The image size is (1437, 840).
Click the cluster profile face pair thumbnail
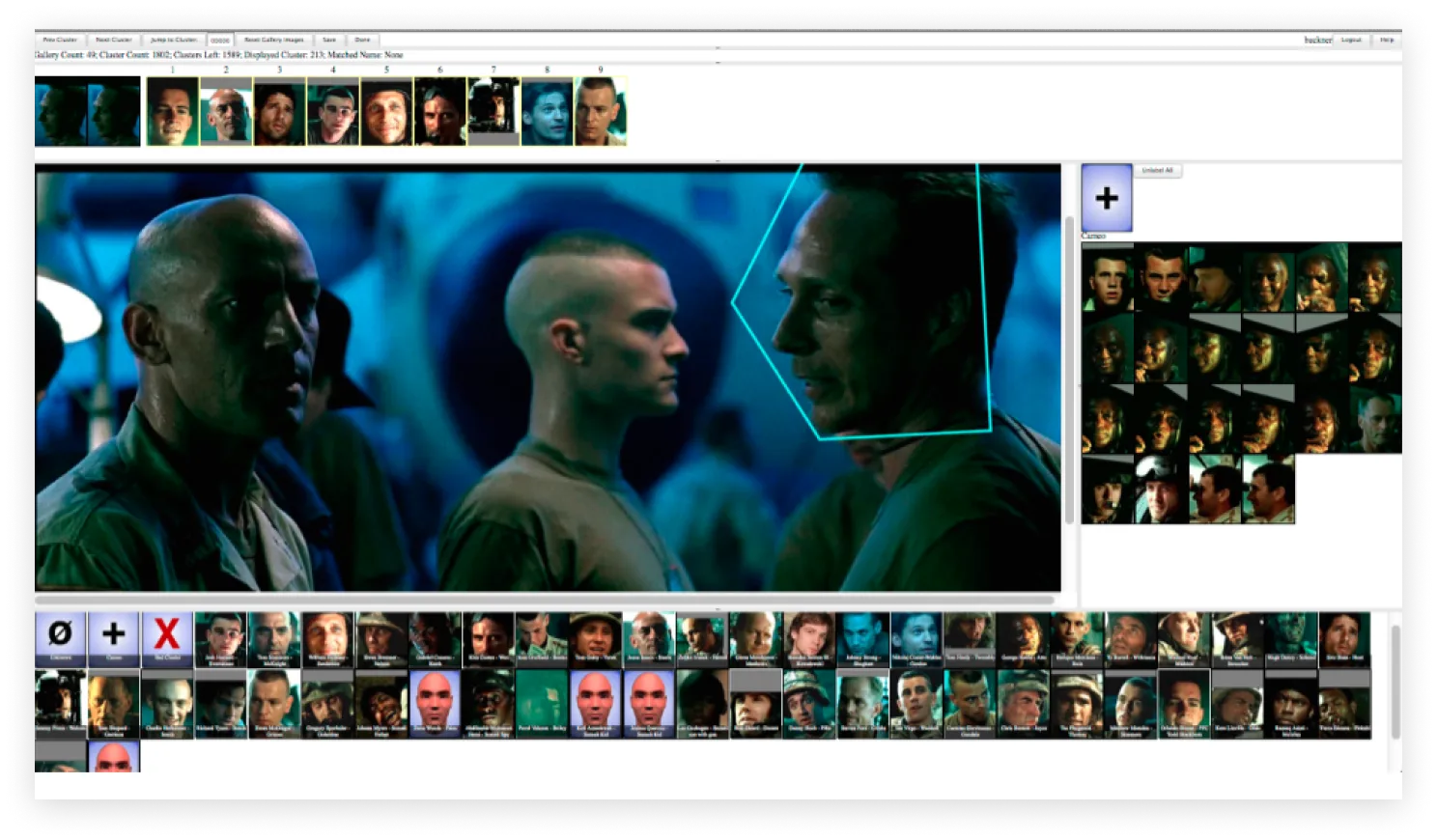point(87,112)
